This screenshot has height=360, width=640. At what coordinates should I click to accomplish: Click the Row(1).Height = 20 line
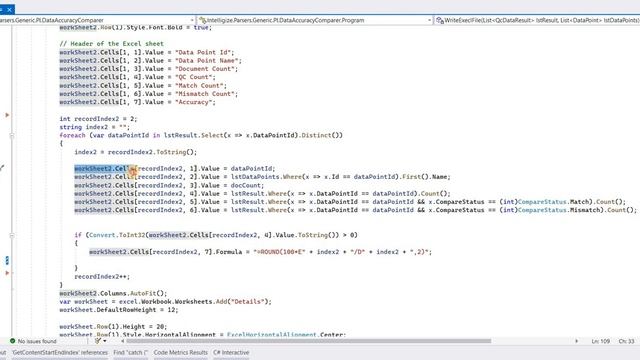pos(113,327)
